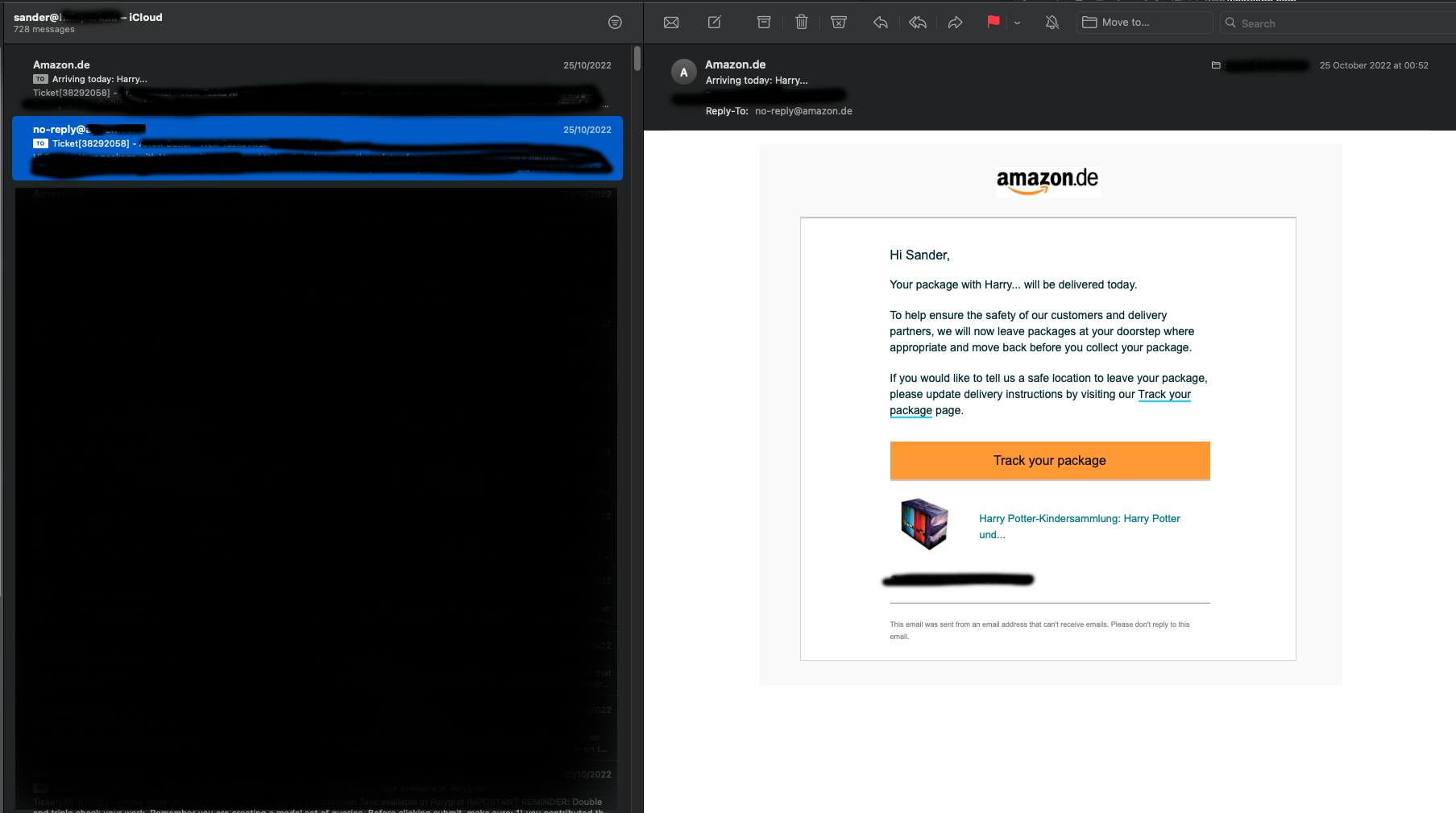This screenshot has width=1456, height=813.
Task: Open the Harry Potter-Kindersammlung product link
Action: (1080, 526)
